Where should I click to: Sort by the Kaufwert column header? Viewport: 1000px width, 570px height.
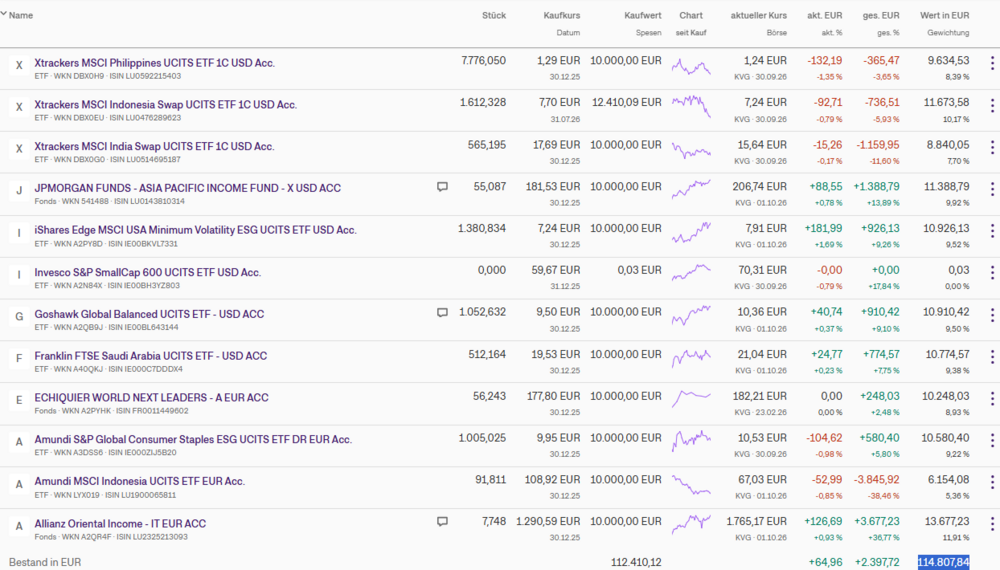(643, 15)
